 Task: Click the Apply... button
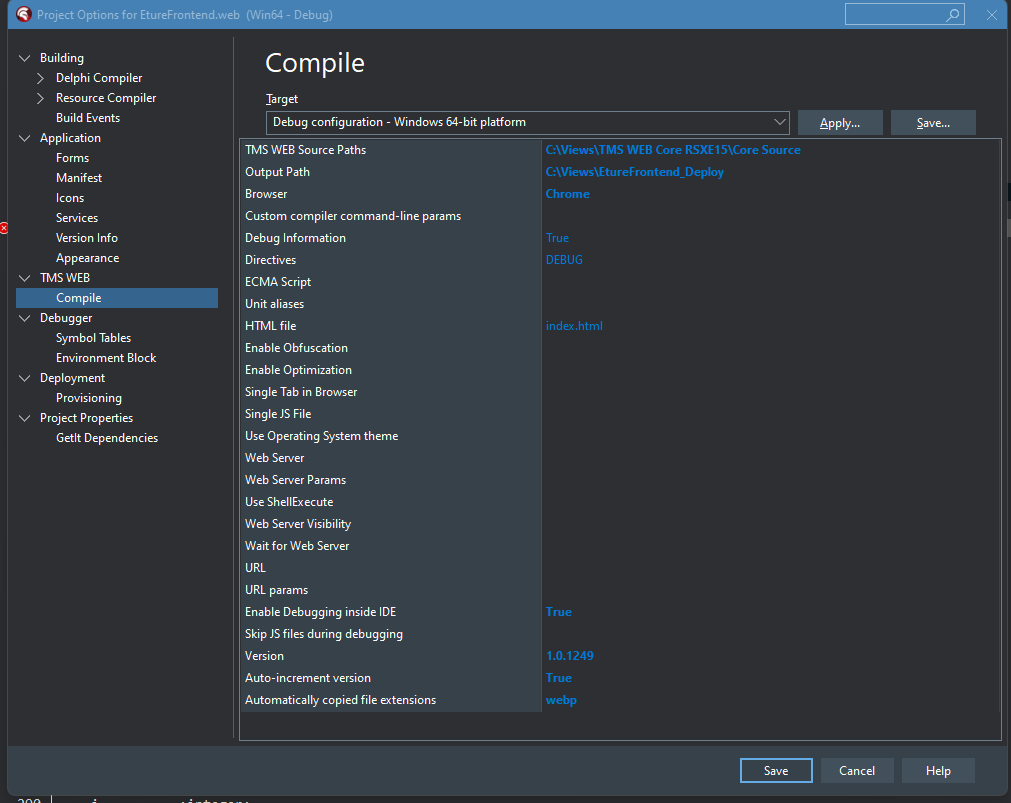click(840, 123)
